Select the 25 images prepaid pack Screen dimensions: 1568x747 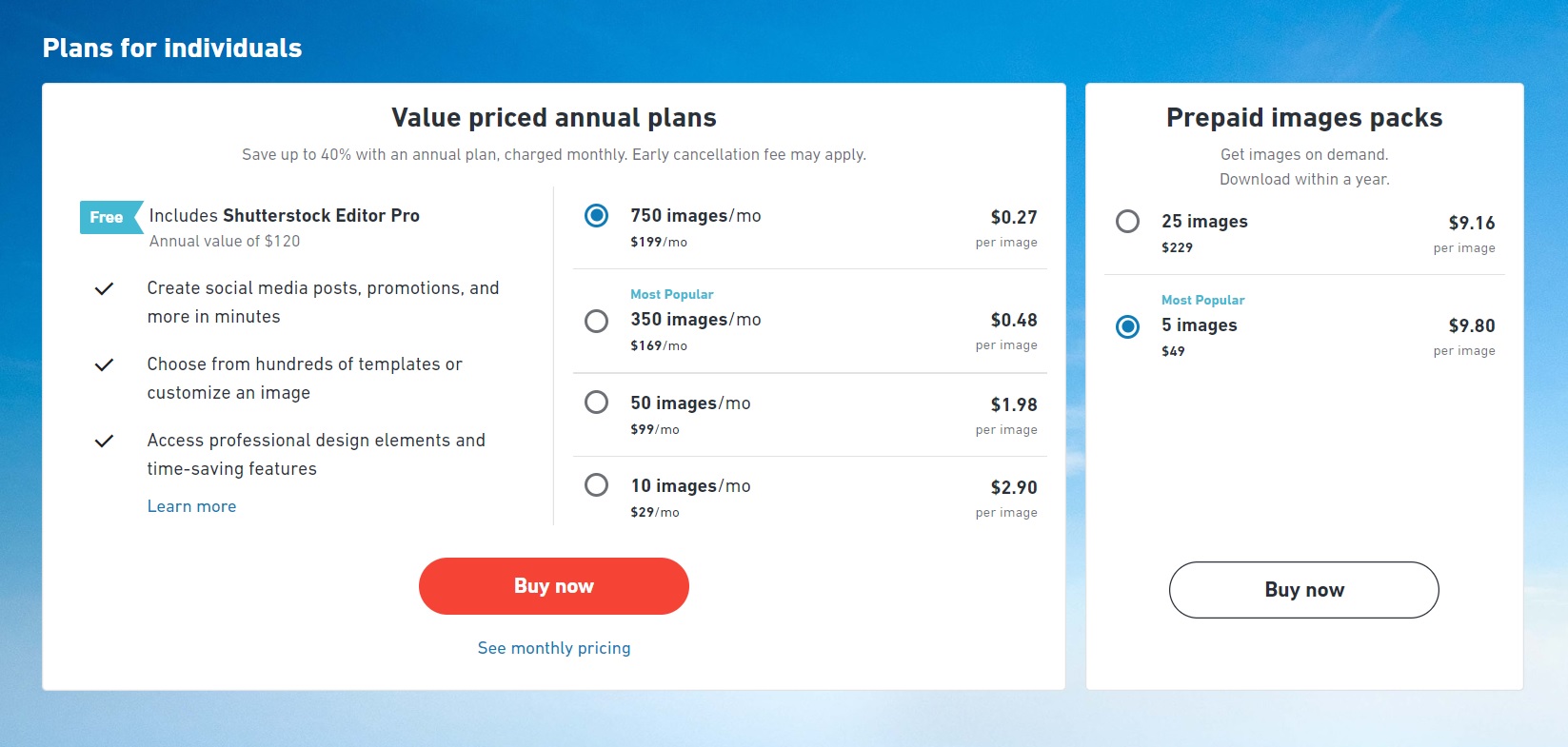click(1128, 222)
